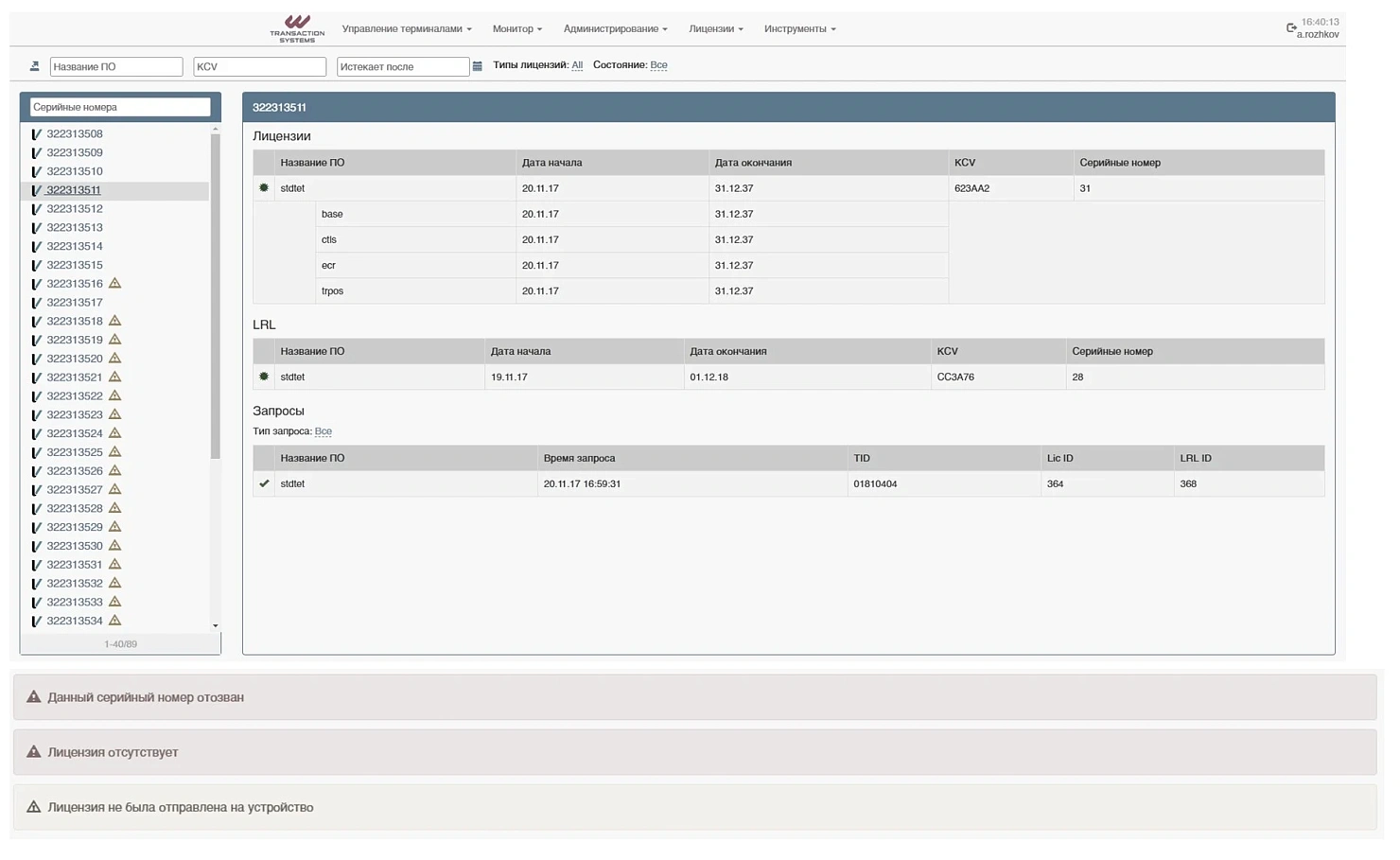Expand the Администрирование menu
Image resolution: width=1400 pixels, height=860 pixels.
point(615,28)
